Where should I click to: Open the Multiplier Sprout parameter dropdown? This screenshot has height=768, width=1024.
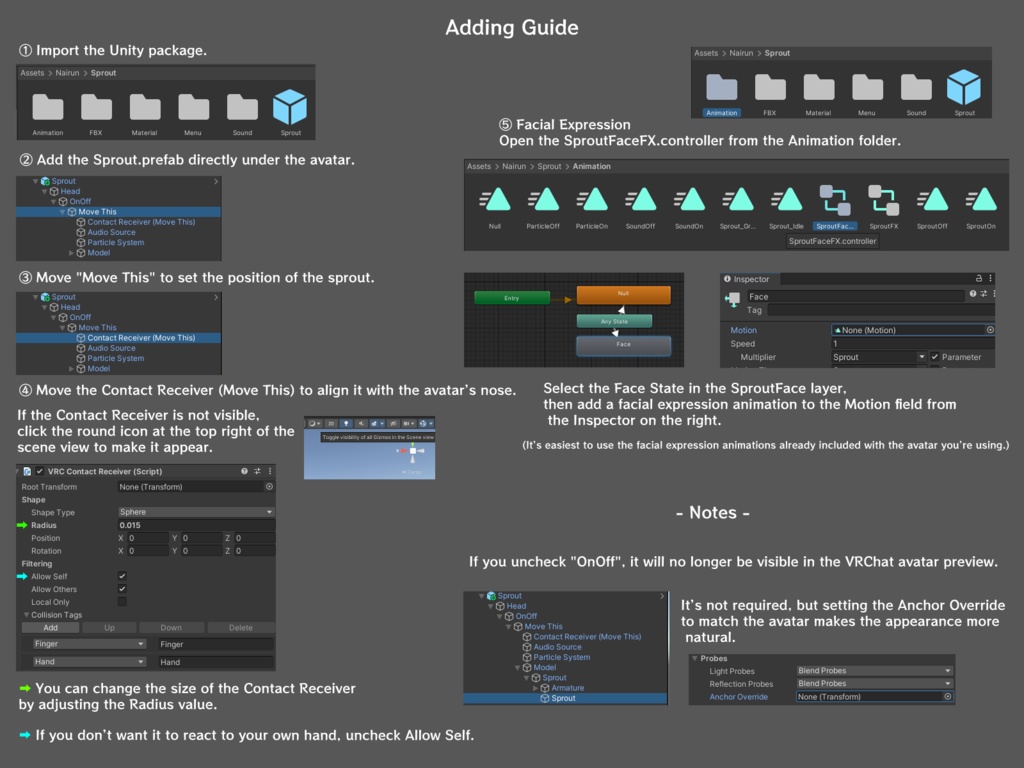coord(879,357)
